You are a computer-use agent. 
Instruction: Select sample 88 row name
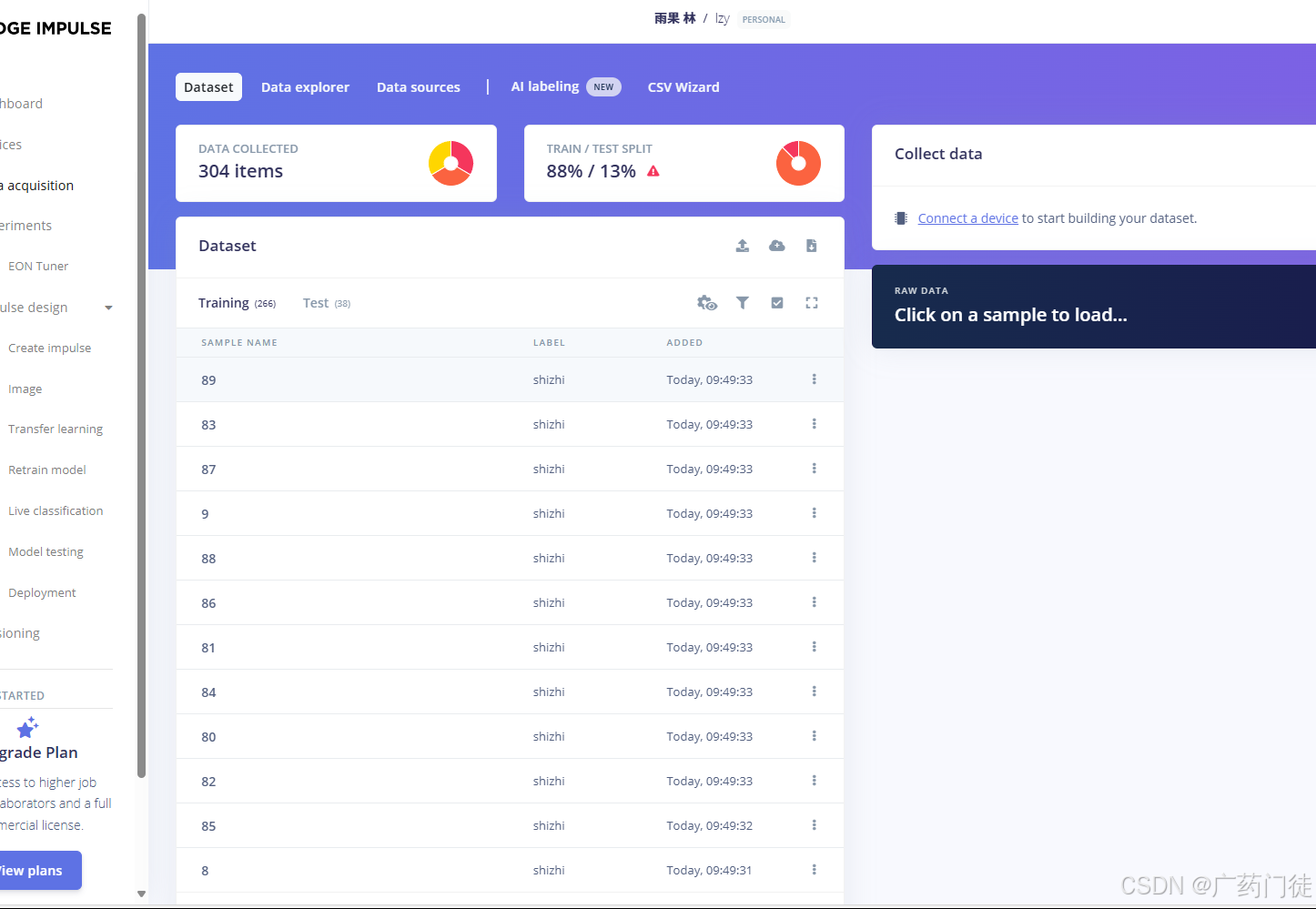208,559
